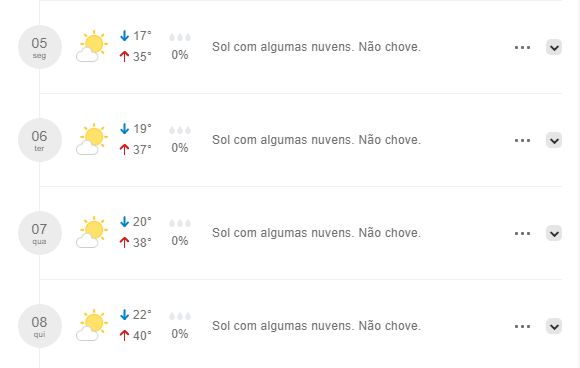Image resolution: width=580 pixels, height=368 pixels.
Task: Click the sun-and-cloud weather icon for day 05
Action: coord(92,46)
